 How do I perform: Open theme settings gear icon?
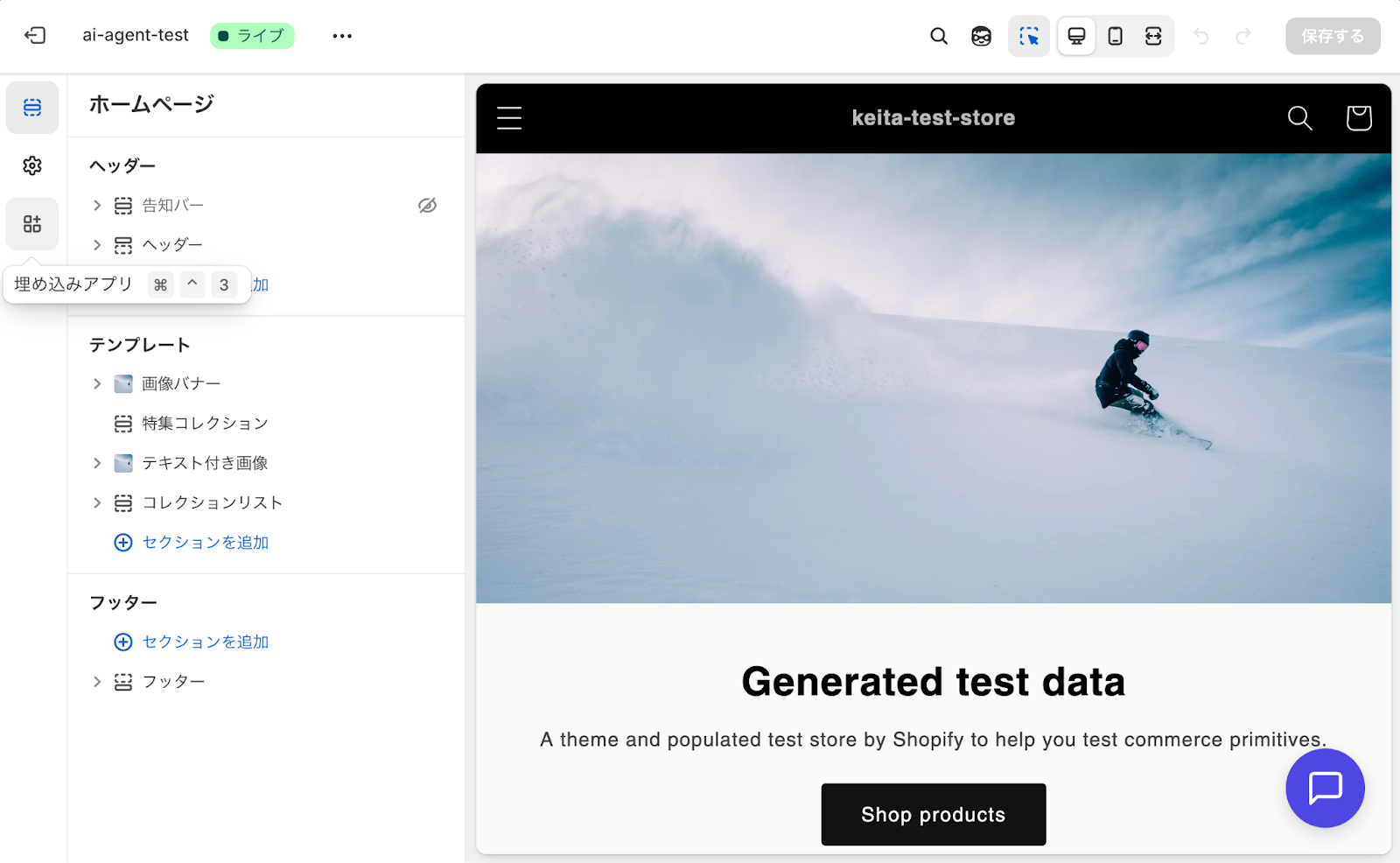pyautogui.click(x=32, y=165)
